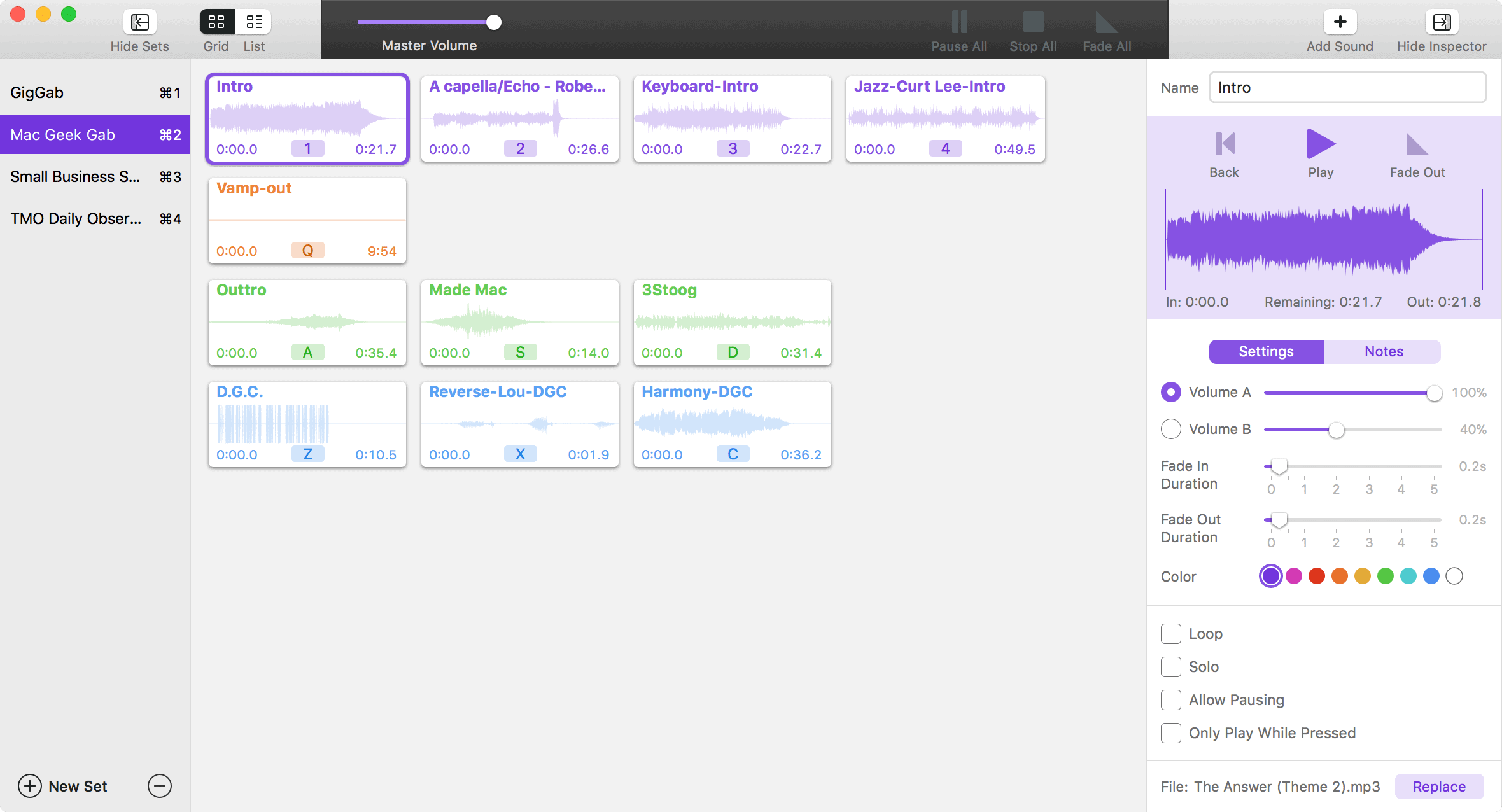Click the Add Sound plus icon
This screenshot has width=1502, height=812.
[x=1340, y=22]
